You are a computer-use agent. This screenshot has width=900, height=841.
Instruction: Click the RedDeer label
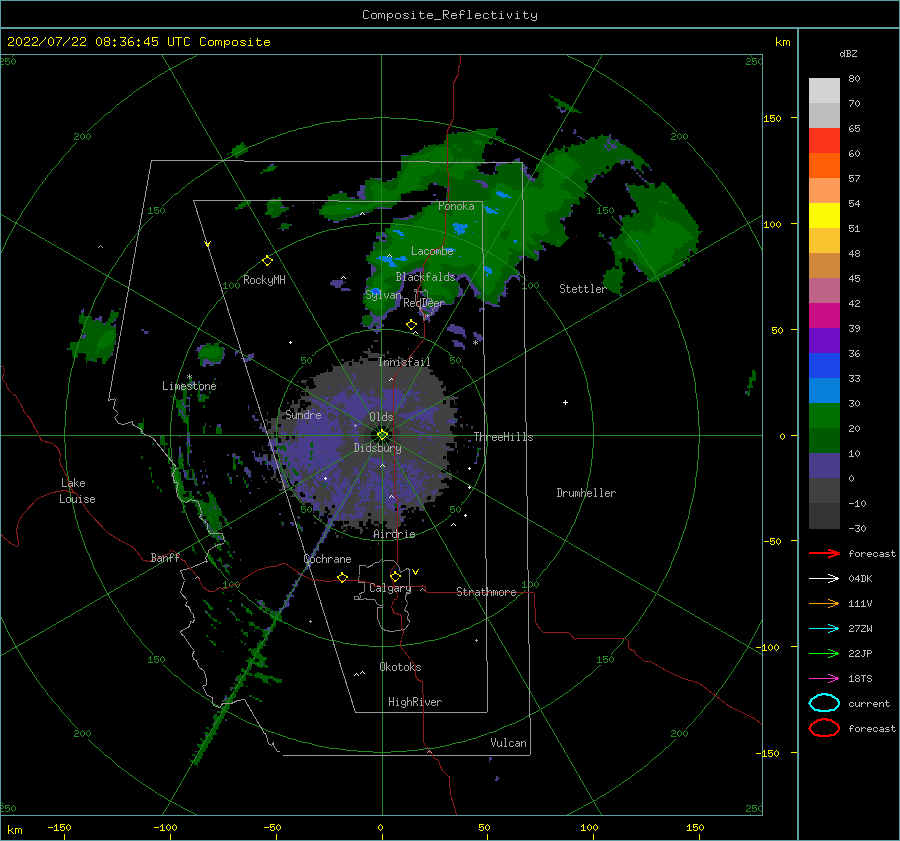pos(424,303)
